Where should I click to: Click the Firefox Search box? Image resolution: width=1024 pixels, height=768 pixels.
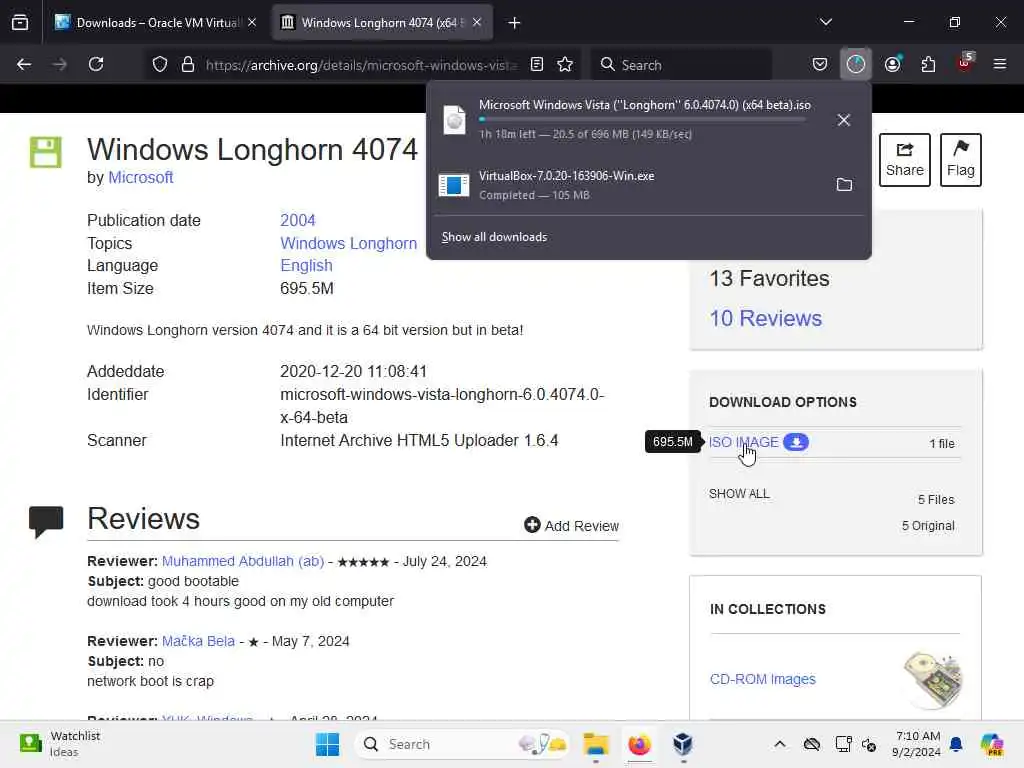tap(681, 65)
